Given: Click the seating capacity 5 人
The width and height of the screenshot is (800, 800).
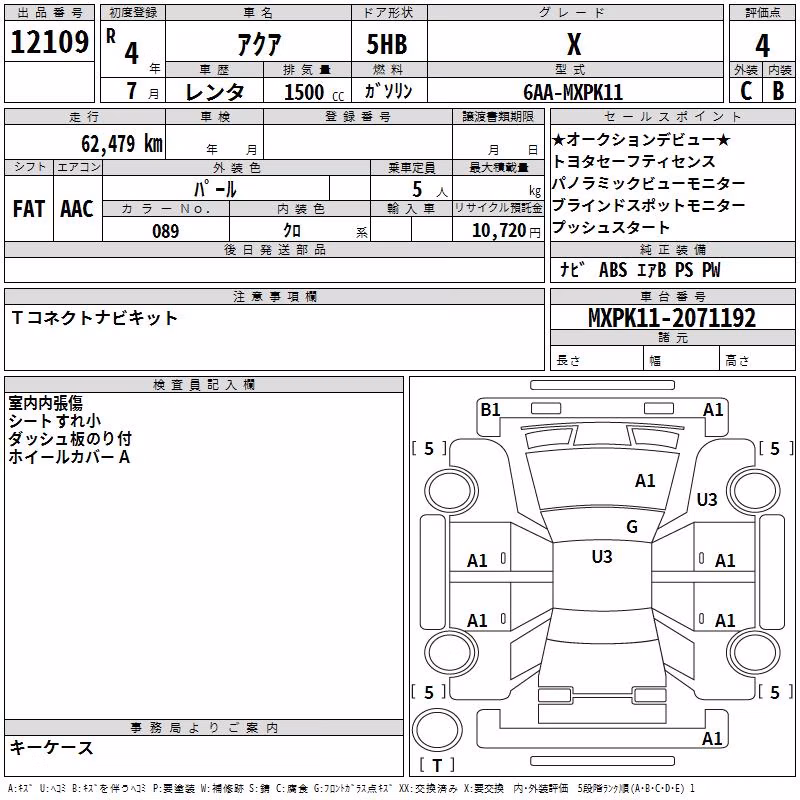Looking at the screenshot, I should pos(430,190).
